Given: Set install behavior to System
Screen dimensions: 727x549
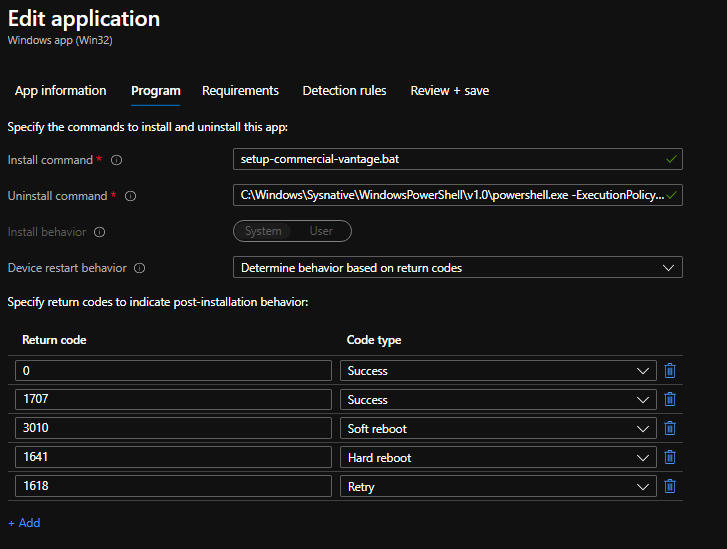Looking at the screenshot, I should (x=263, y=231).
